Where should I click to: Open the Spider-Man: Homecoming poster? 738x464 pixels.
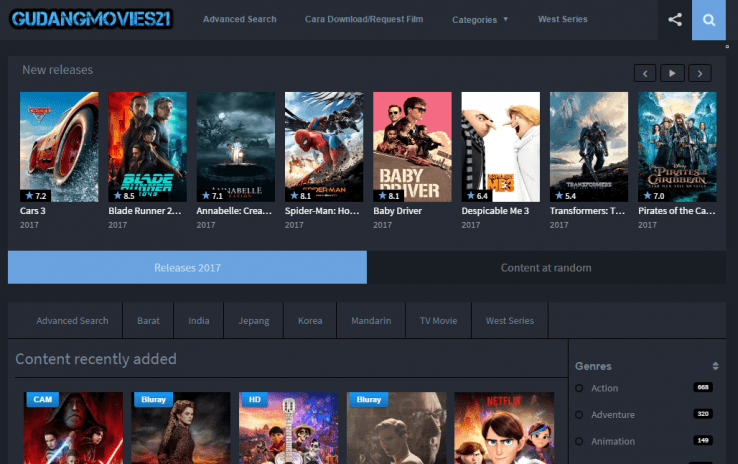(324, 147)
